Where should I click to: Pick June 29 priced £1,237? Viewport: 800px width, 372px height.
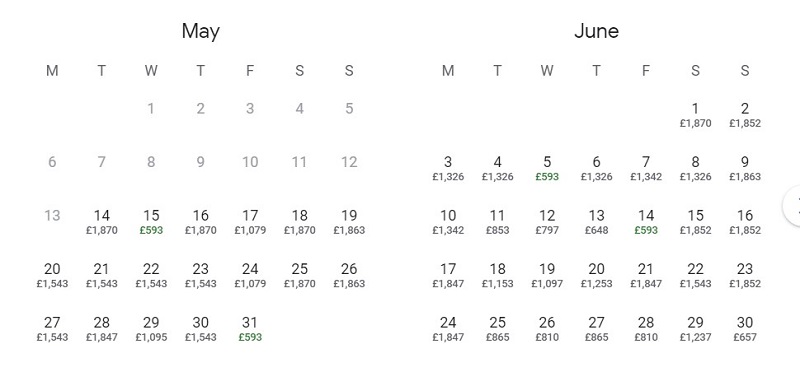[x=695, y=329]
